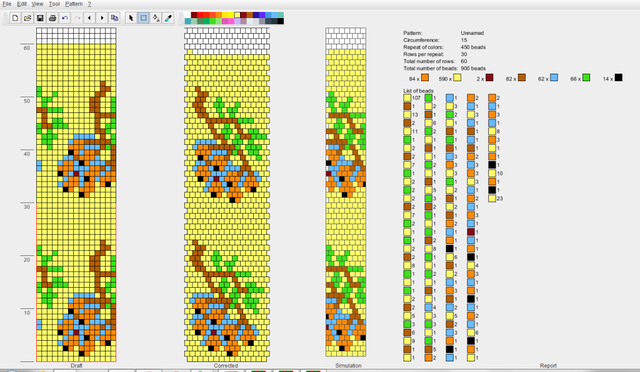Pick the black swatch in the palette
Viewport: 640px width, 372px height.
280,21
